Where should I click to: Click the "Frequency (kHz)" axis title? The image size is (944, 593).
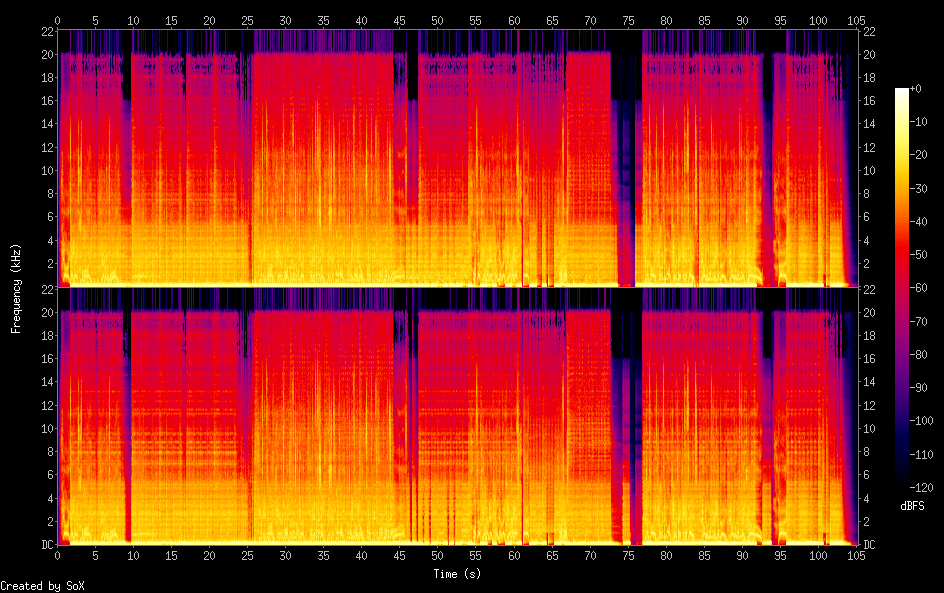point(16,288)
